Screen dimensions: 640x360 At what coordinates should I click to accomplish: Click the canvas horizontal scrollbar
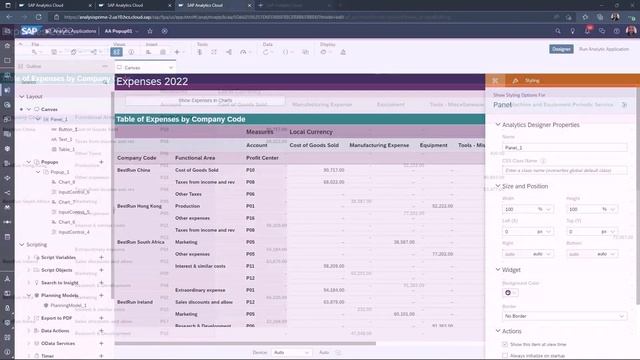(245, 343)
